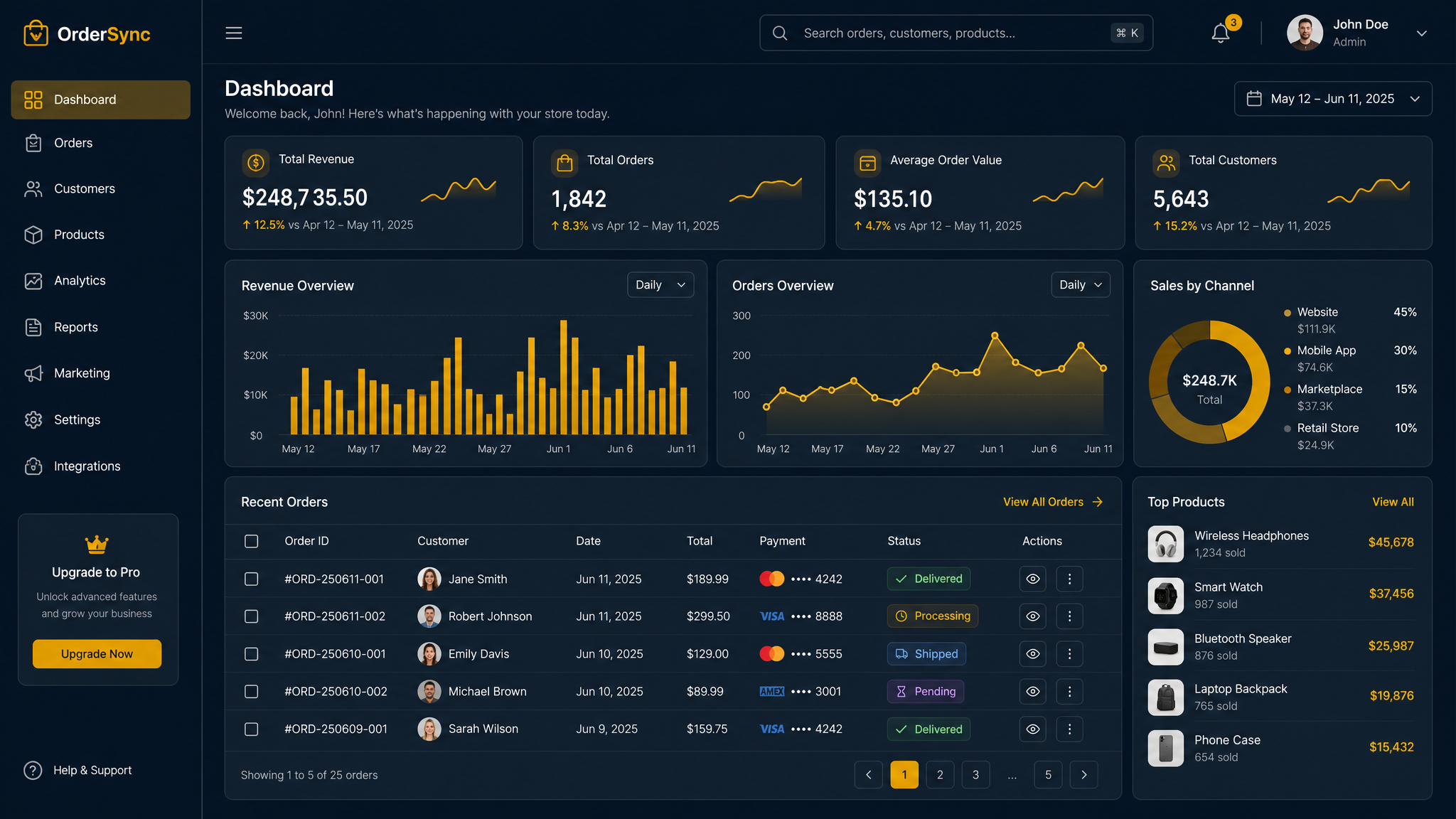This screenshot has width=1456, height=819.
Task: Click the Retail Store legend dot
Action: pyautogui.click(x=1288, y=429)
